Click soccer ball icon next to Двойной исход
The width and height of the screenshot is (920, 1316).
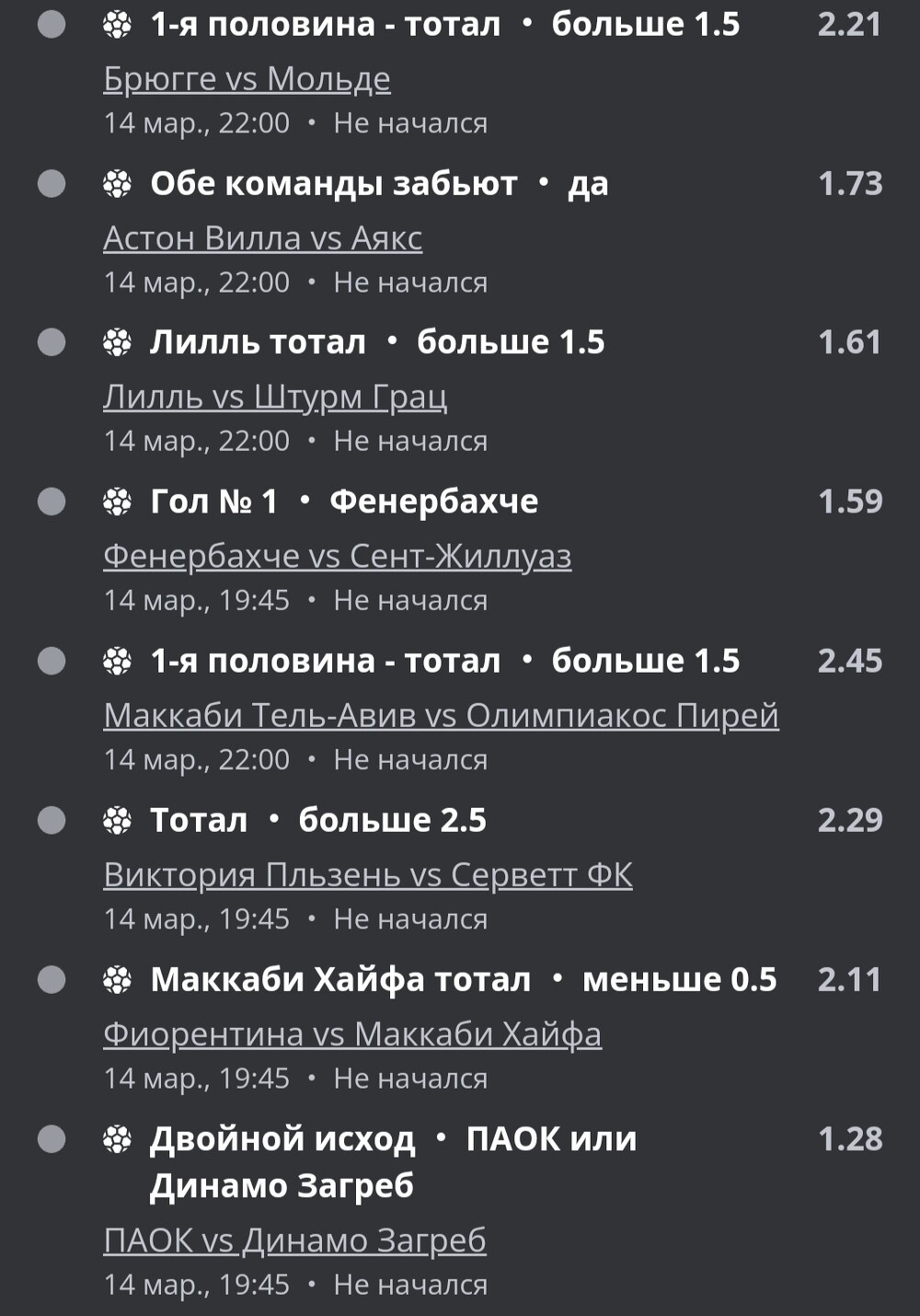coord(117,1139)
